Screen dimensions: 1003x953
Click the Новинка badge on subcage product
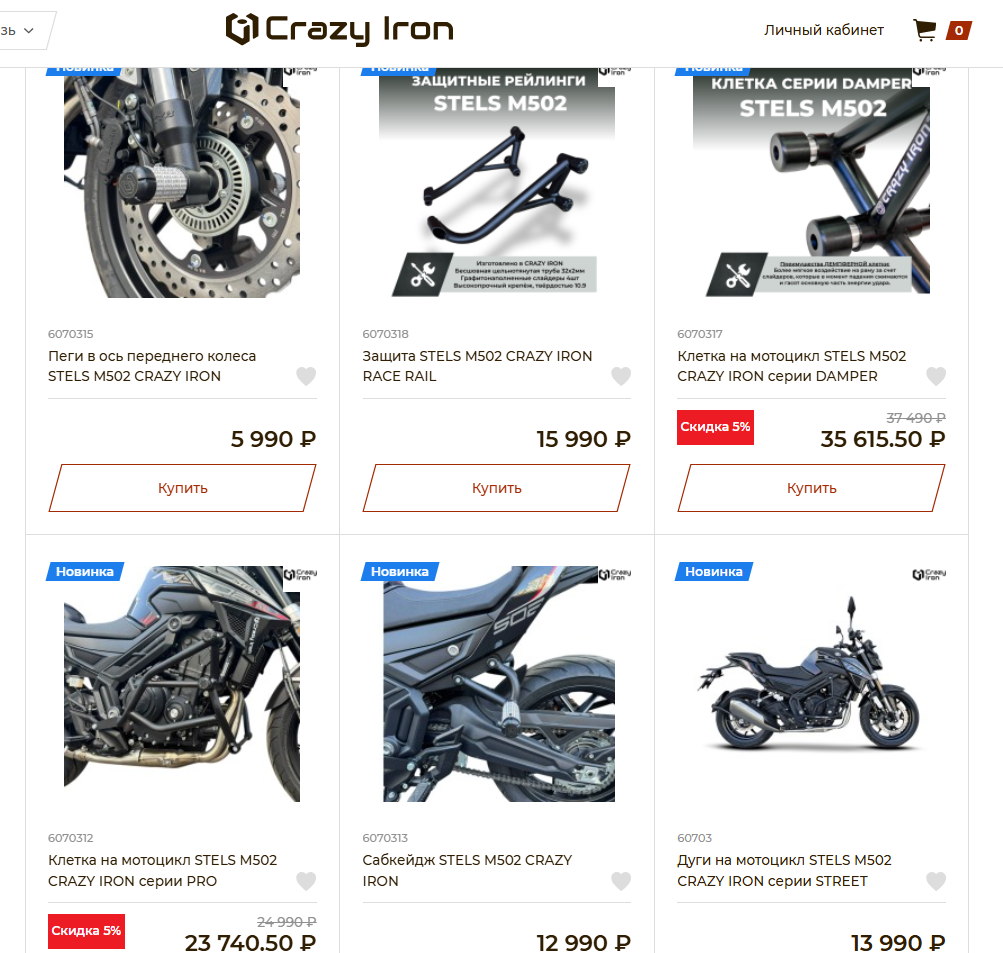click(400, 571)
